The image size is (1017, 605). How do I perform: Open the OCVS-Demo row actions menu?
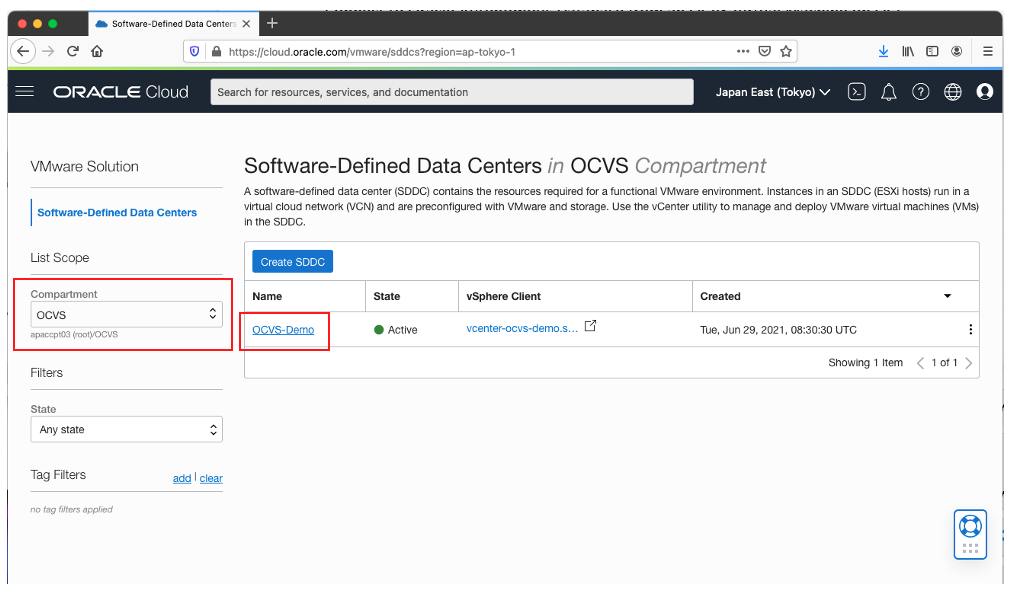coord(969,328)
